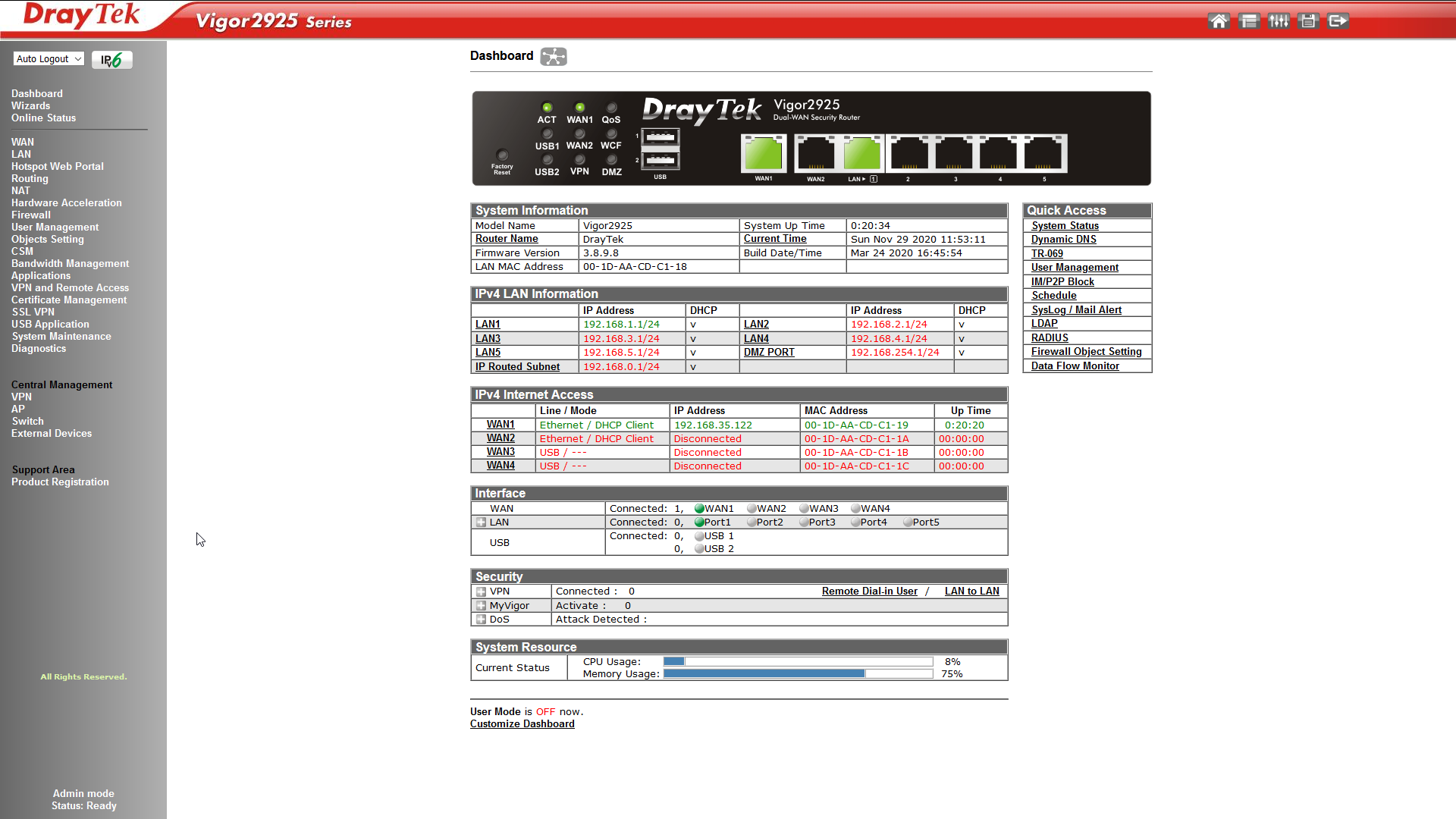
Task: Click the DrayTek logo in the header
Action: coord(82,15)
